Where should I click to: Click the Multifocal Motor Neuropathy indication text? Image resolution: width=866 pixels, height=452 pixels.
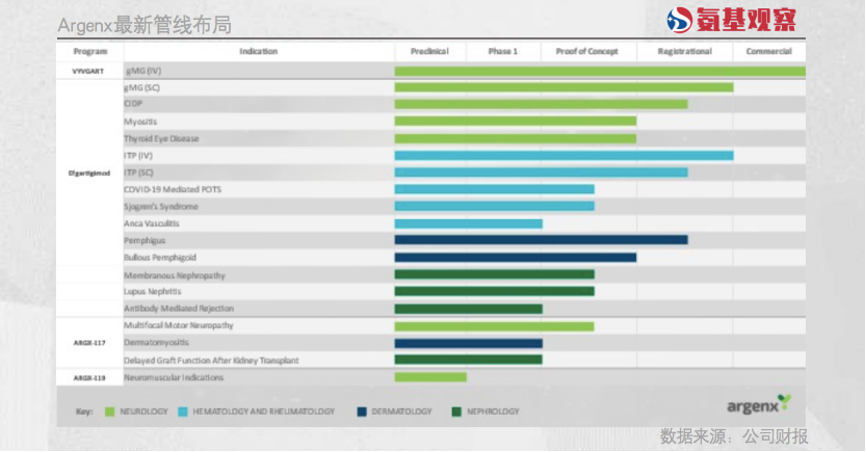tap(179, 325)
